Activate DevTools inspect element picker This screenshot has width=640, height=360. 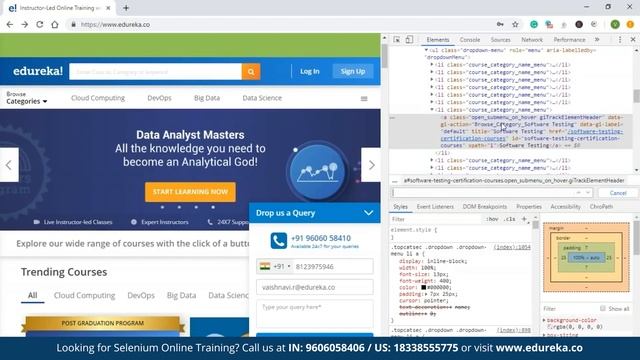(x=397, y=40)
